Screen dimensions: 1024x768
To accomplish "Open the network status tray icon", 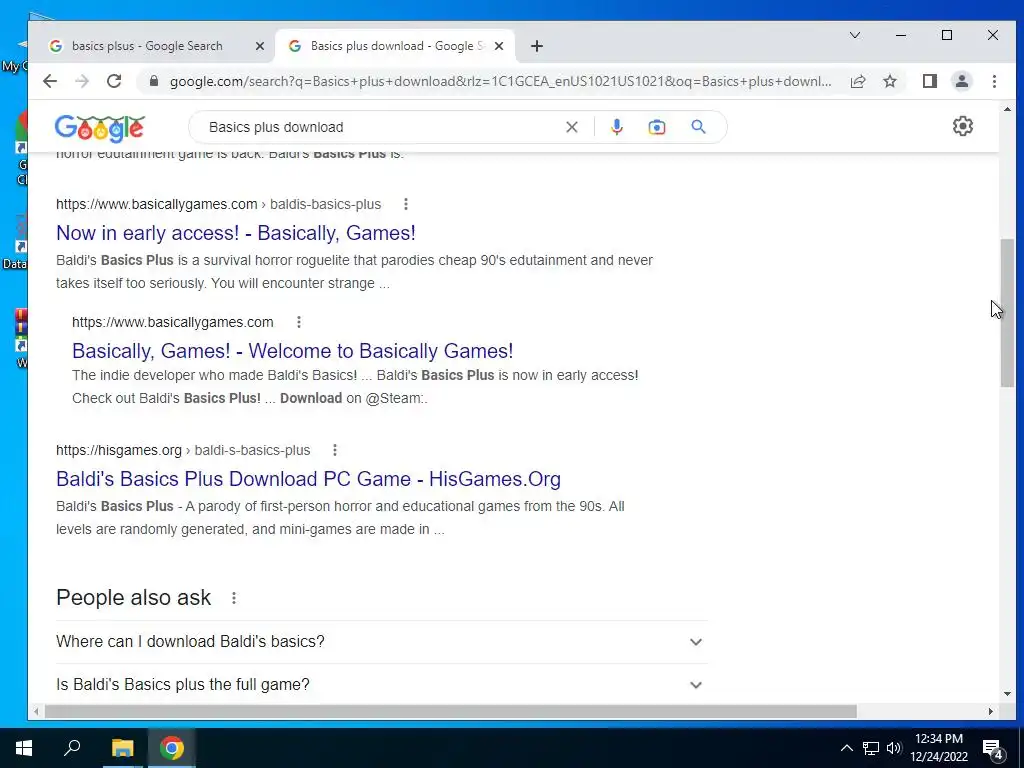I will pyautogui.click(x=871, y=748).
